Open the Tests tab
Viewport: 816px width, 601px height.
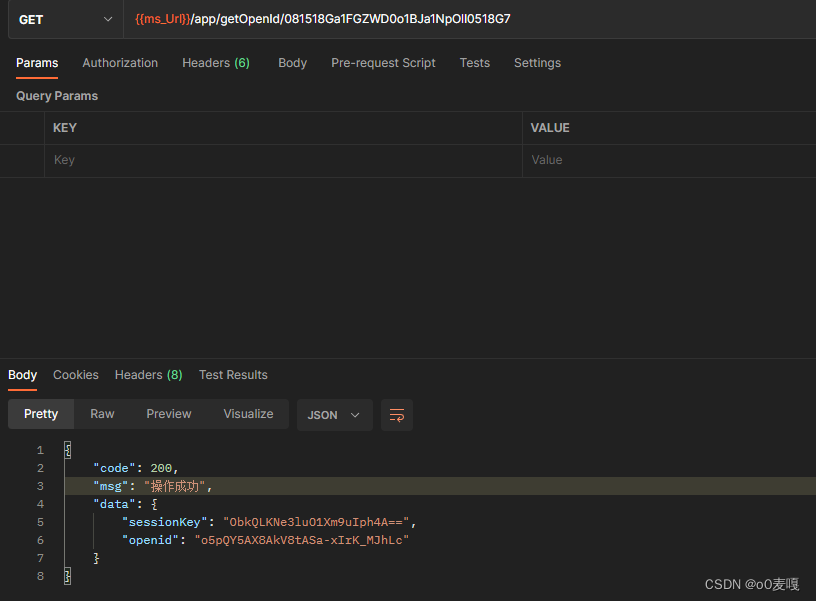[475, 63]
